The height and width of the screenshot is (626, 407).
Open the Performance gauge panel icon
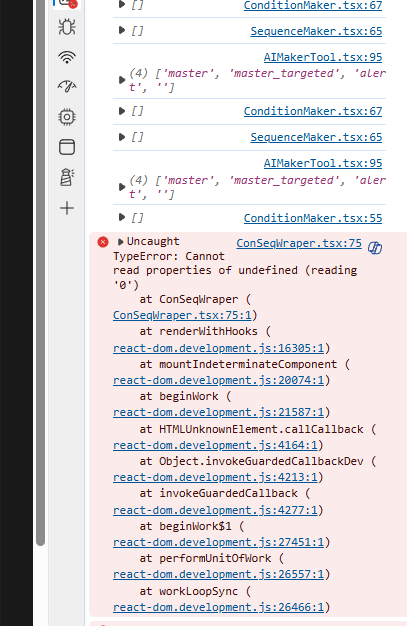point(67,86)
